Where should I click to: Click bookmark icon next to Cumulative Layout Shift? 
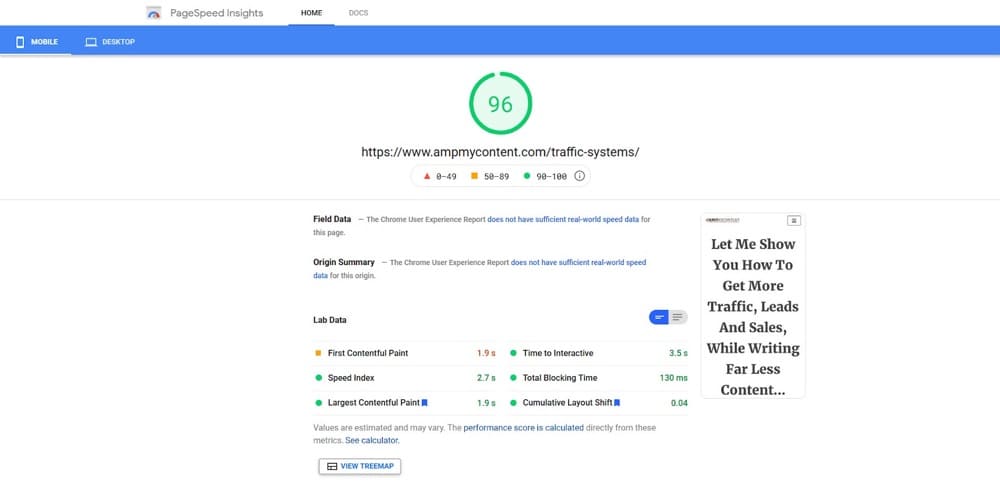617,403
